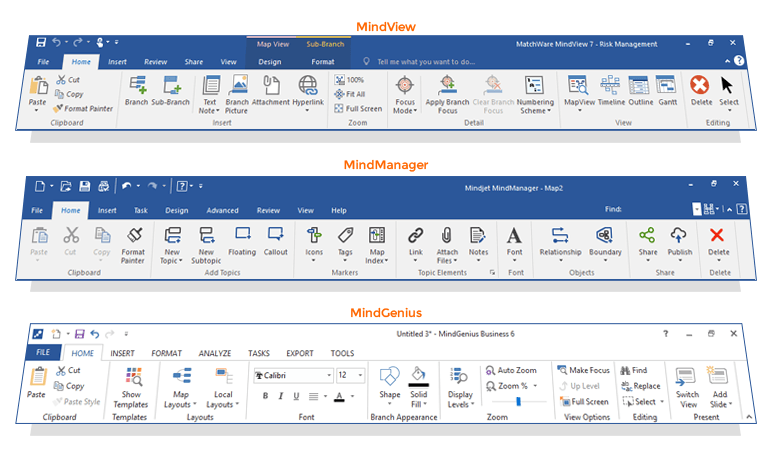Viewport: 777px width, 450px height.
Task: Switch to Outline view in MindView
Action: pyautogui.click(x=640, y=91)
